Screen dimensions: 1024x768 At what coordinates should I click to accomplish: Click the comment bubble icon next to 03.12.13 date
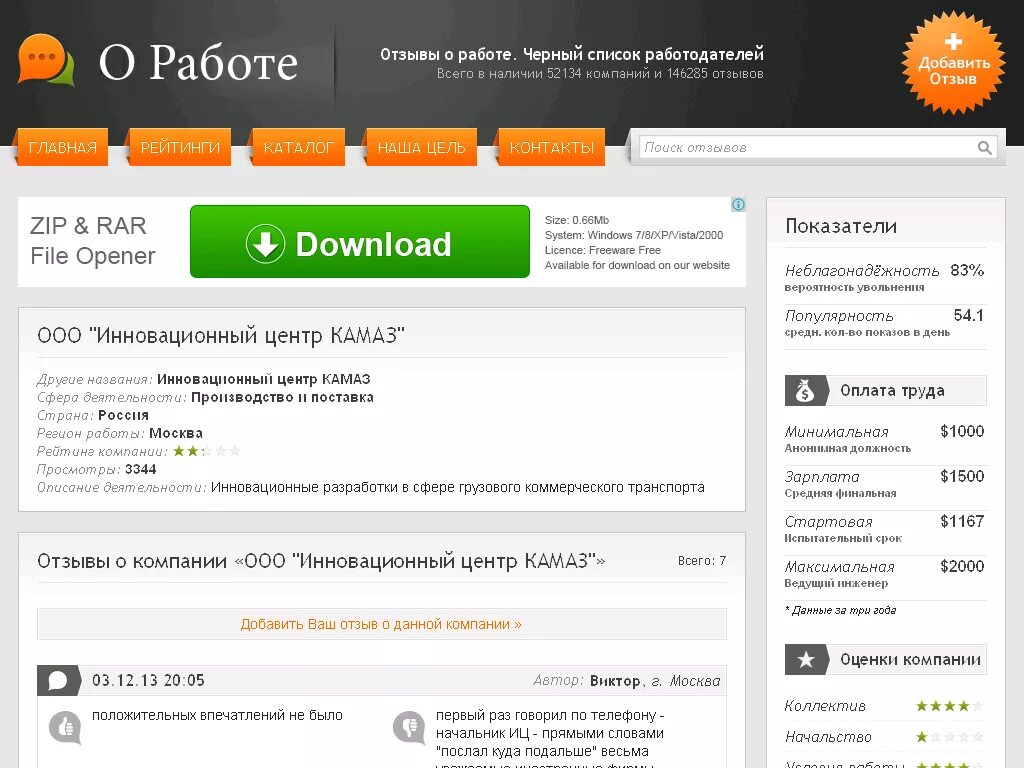click(58, 680)
